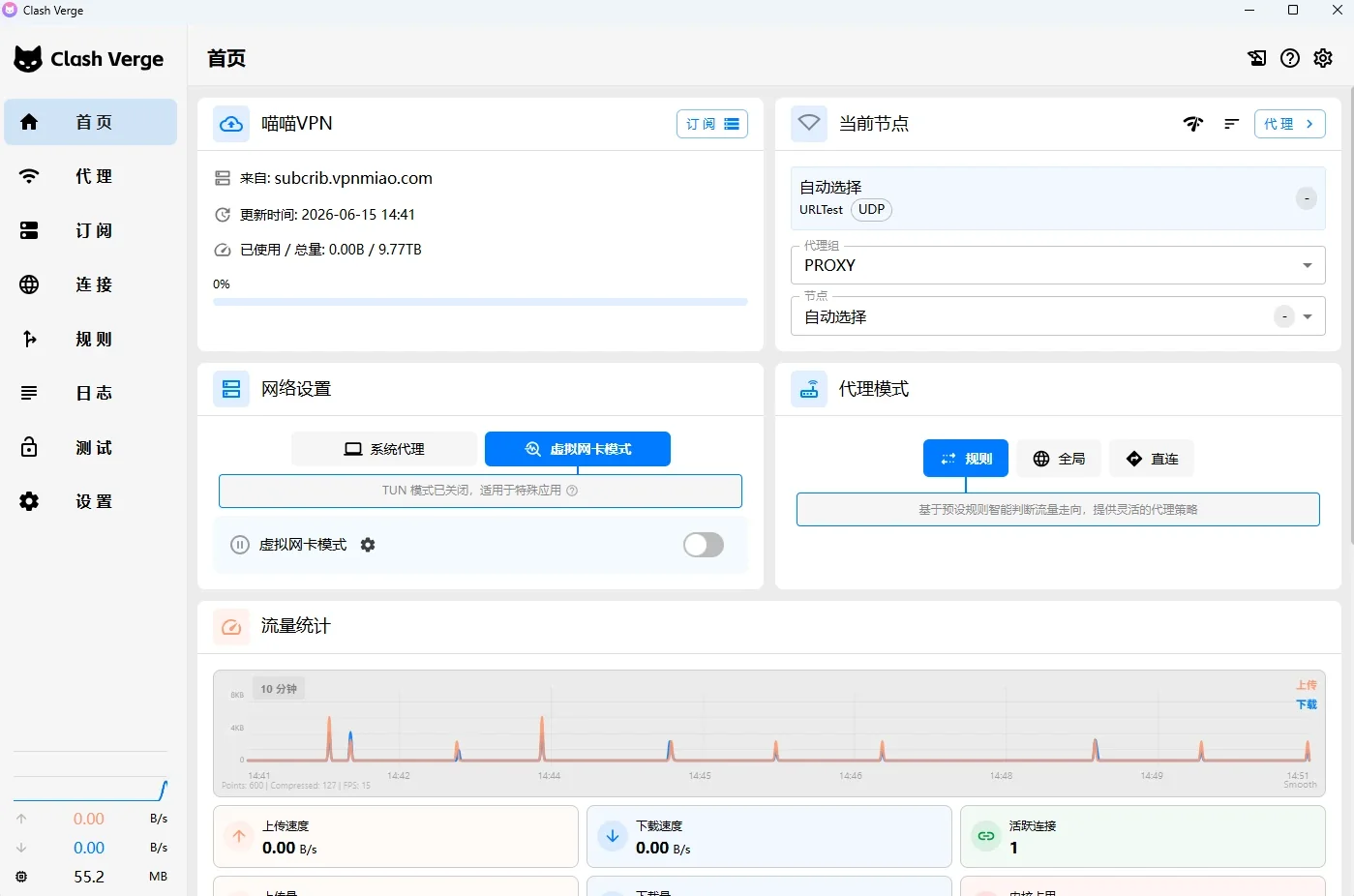Click the 日志 logs sidebar icon
The width and height of the screenshot is (1354, 896).
tap(29, 393)
